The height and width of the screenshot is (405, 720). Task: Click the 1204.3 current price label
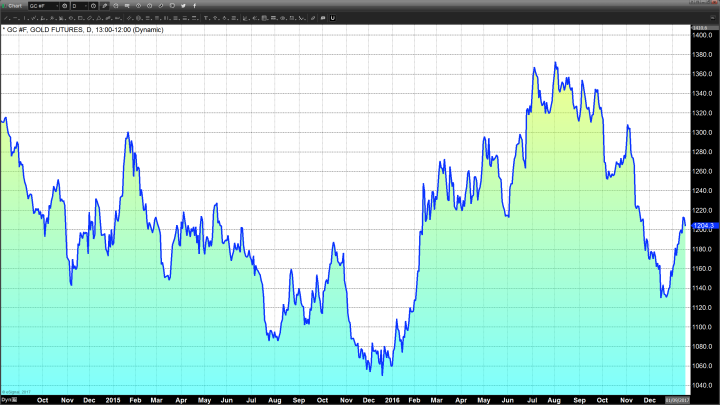pos(702,226)
